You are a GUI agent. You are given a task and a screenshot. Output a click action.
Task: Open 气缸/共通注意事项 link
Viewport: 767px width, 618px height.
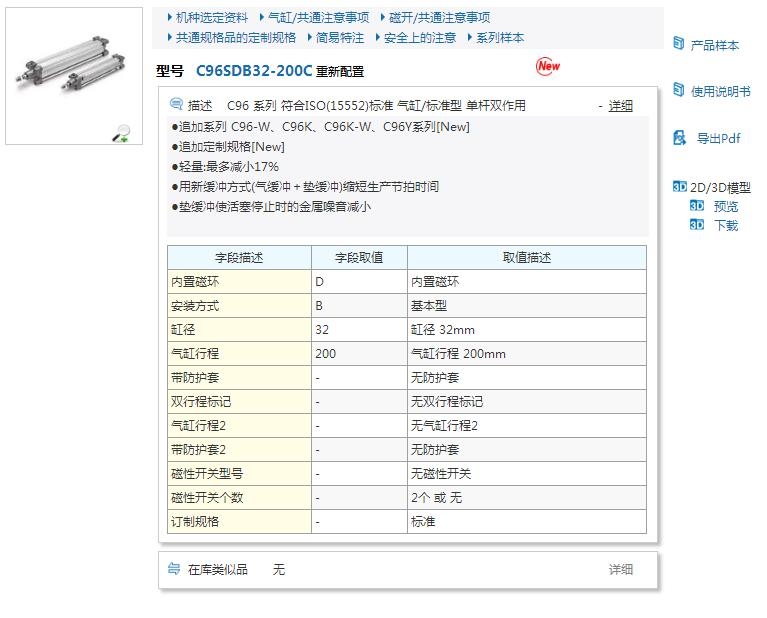318,18
